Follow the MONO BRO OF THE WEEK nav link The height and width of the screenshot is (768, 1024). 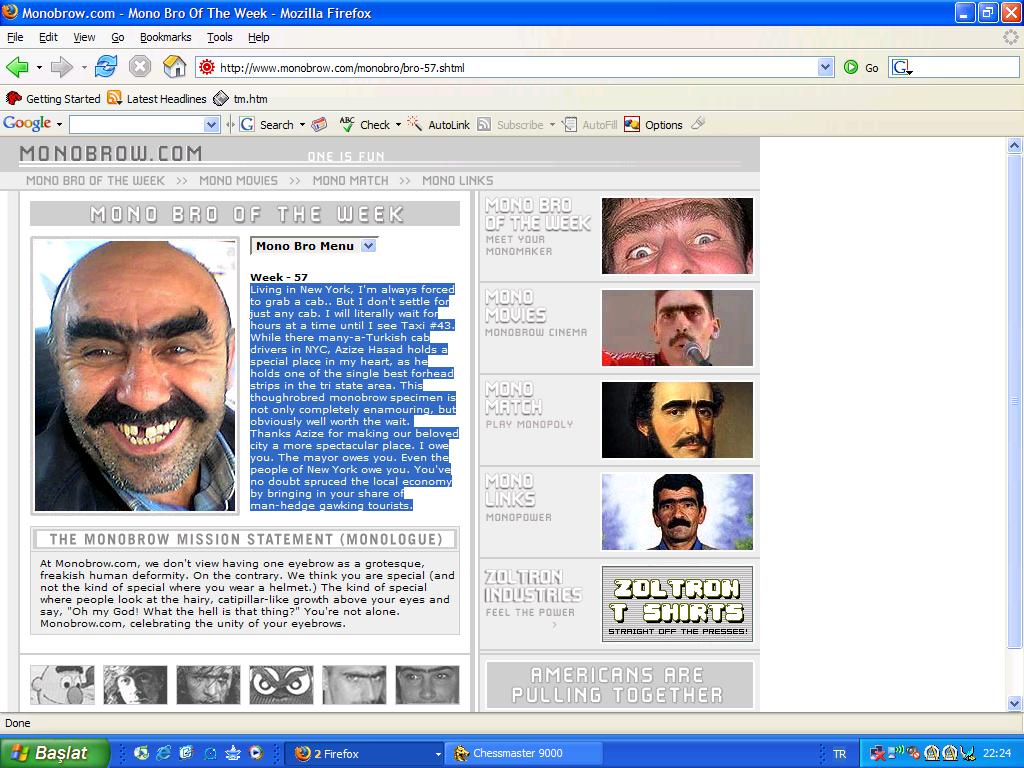click(95, 181)
